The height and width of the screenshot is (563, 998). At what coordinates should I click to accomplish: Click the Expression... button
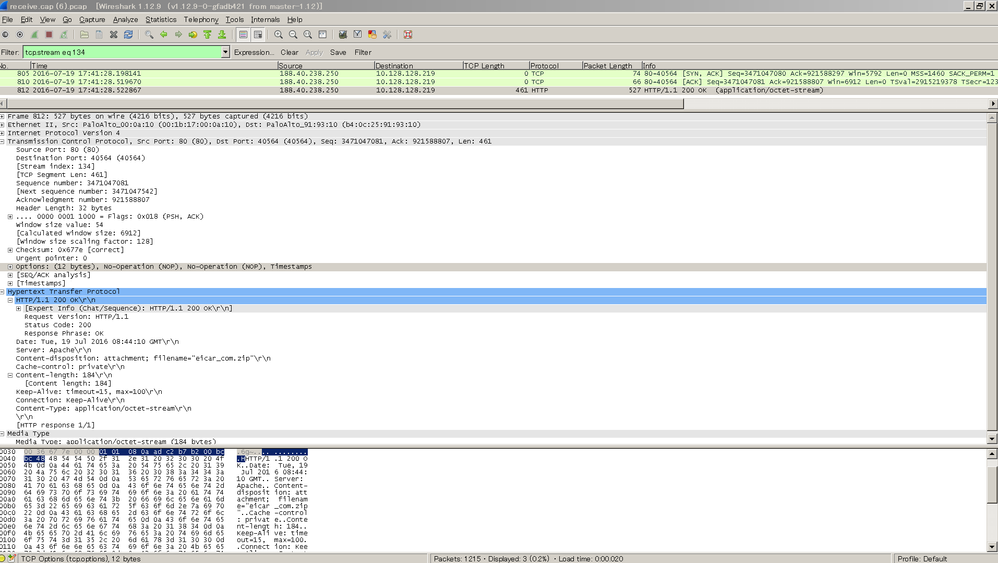253,52
